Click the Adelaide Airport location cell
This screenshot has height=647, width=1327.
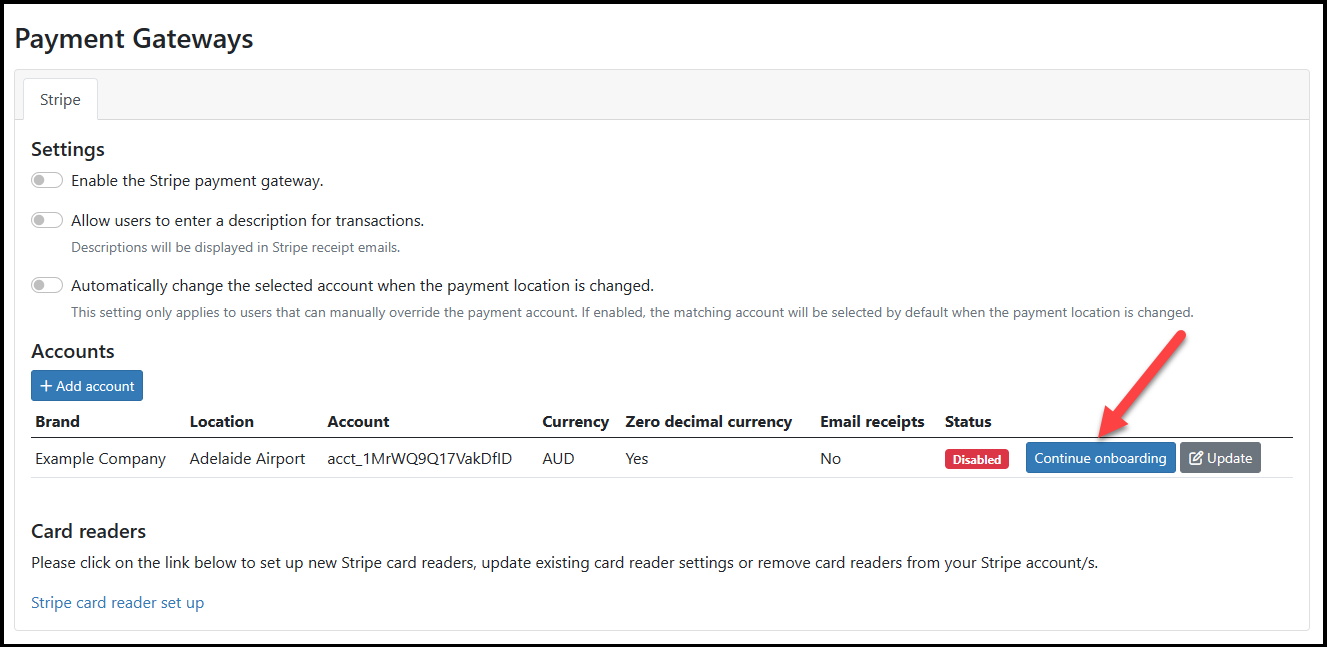tap(248, 458)
